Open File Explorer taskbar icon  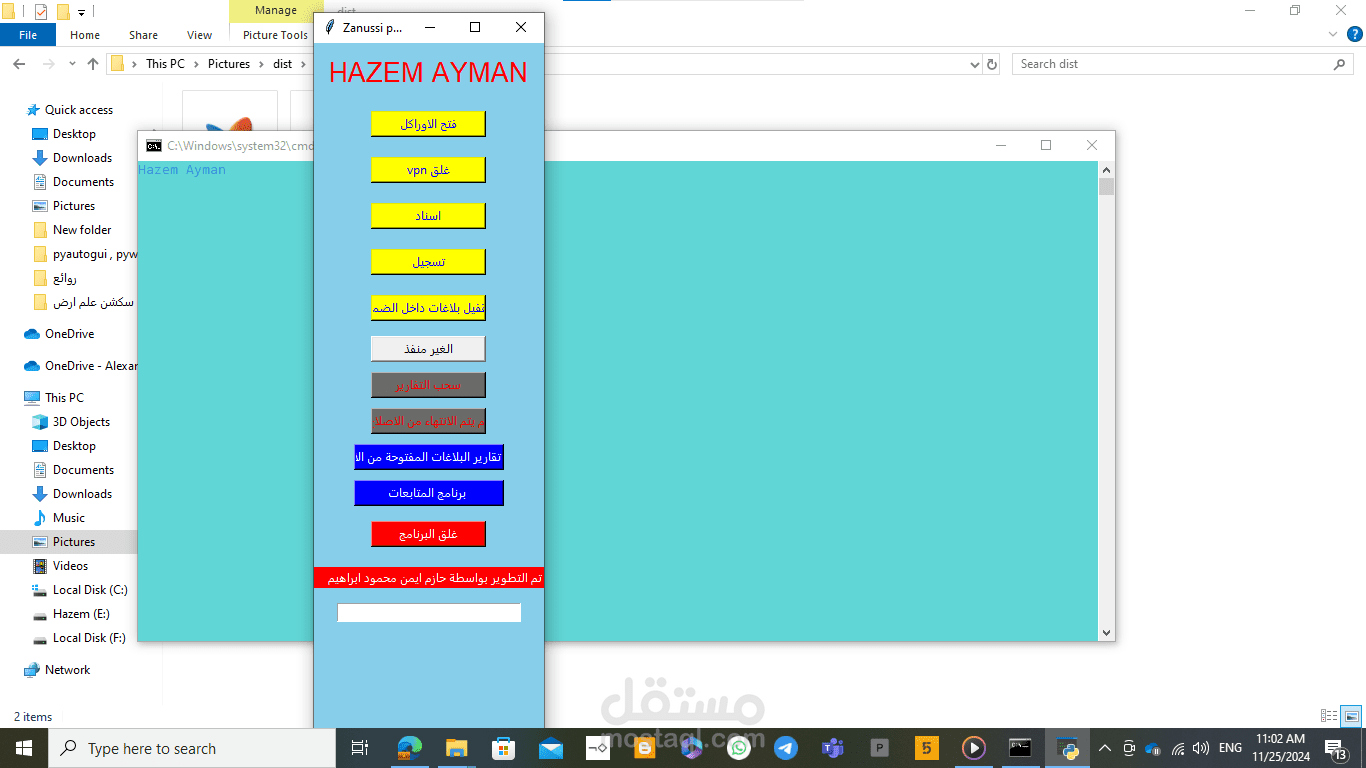(x=456, y=748)
